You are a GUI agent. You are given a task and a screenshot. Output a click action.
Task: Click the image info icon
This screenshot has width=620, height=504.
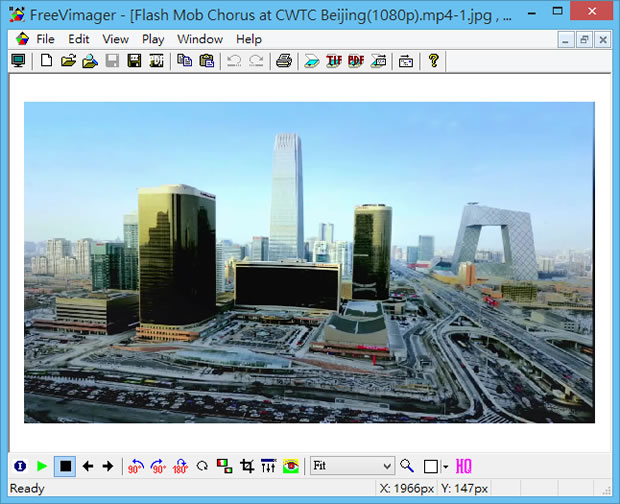tap(20, 466)
